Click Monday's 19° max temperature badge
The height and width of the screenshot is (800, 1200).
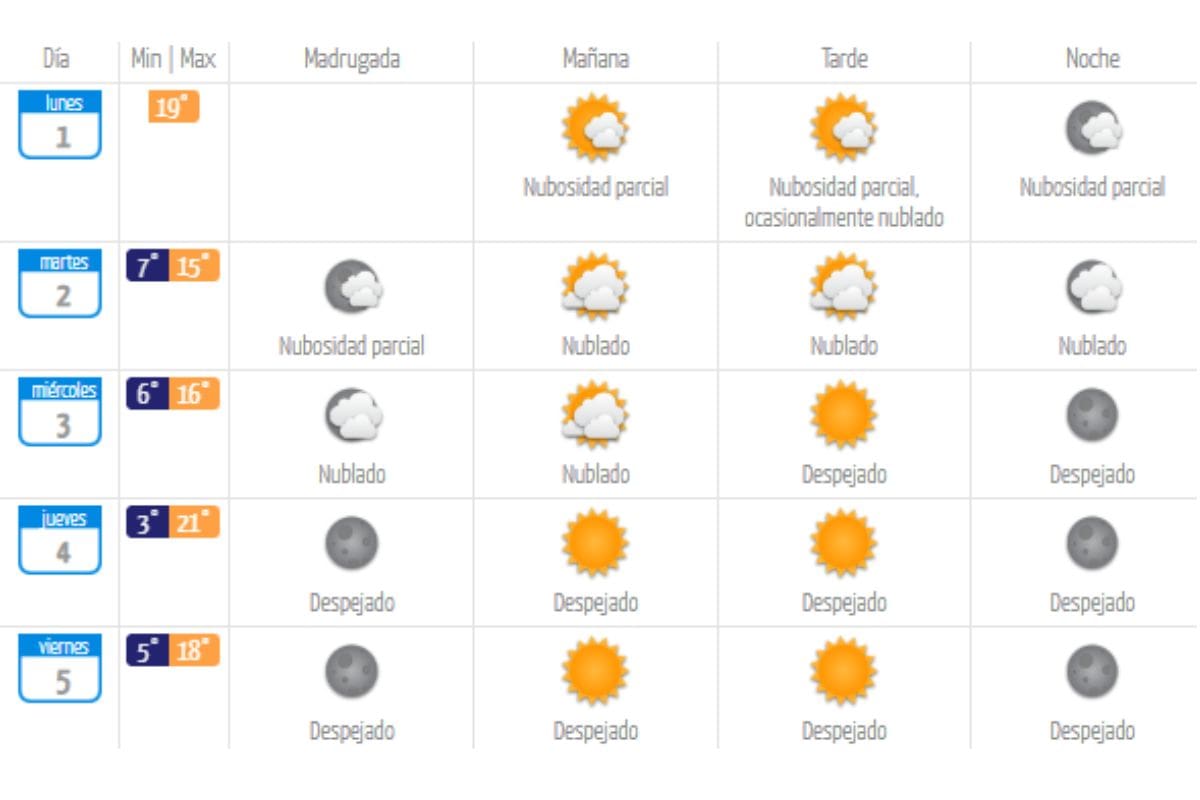coord(174,107)
